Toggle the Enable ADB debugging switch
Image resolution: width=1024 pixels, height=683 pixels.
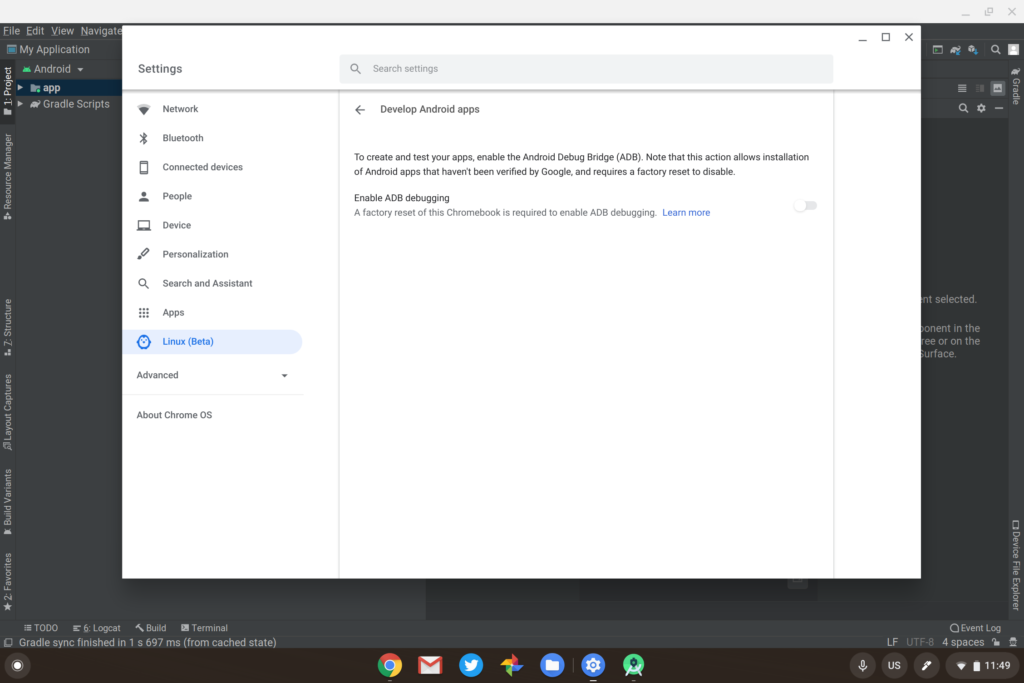(805, 206)
